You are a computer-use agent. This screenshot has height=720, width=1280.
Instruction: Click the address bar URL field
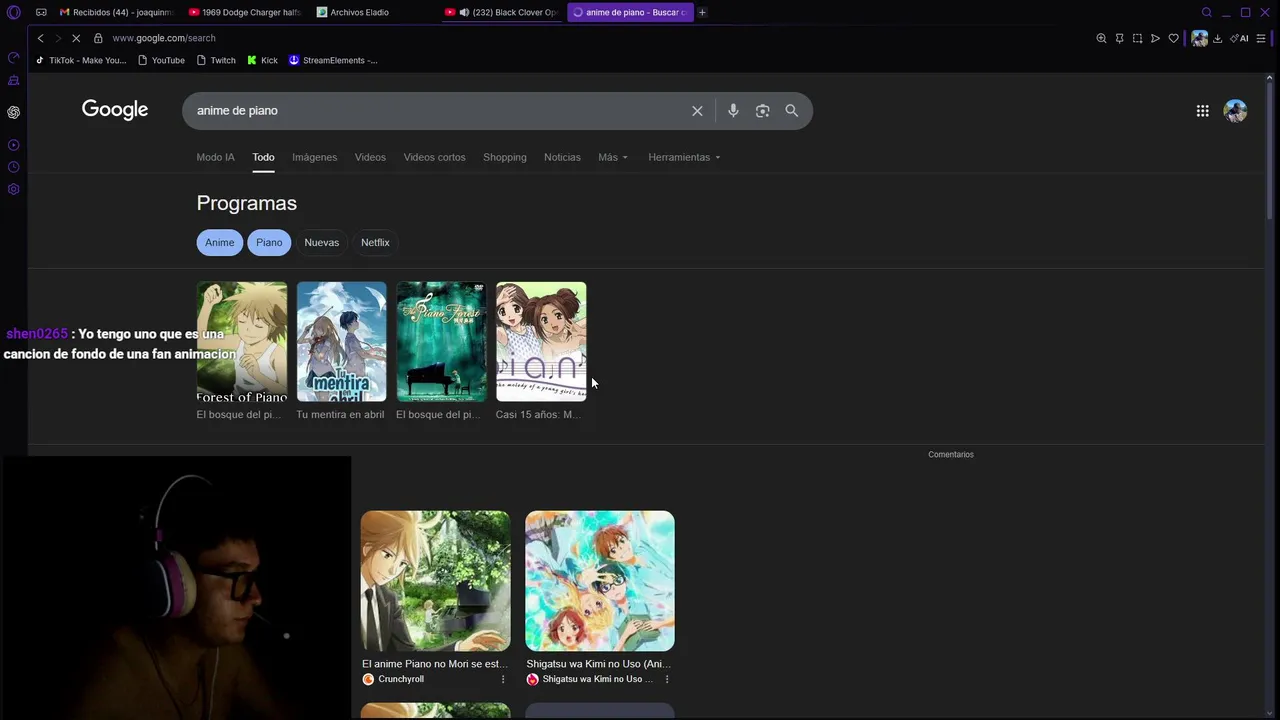[600, 38]
